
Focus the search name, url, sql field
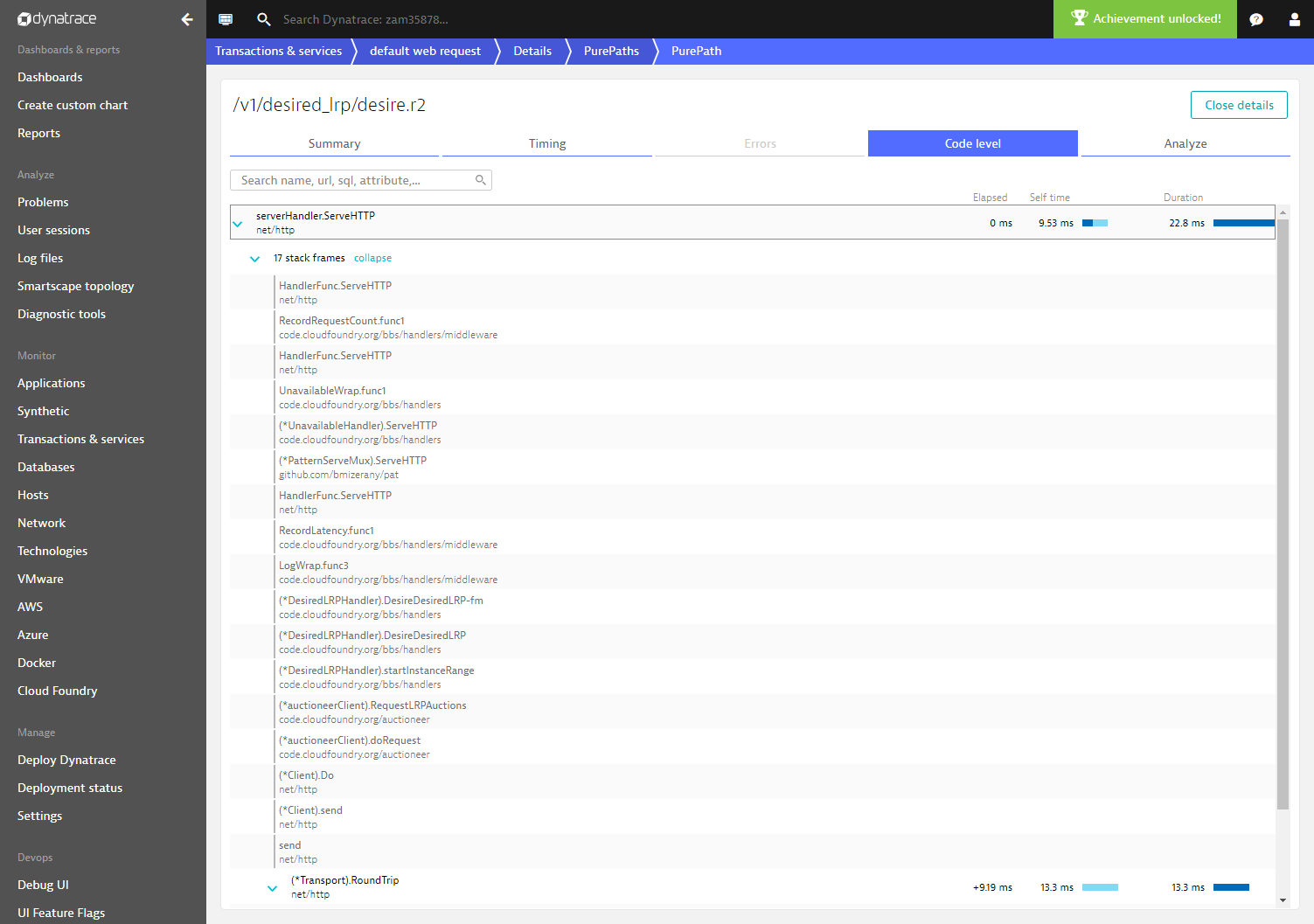click(361, 180)
